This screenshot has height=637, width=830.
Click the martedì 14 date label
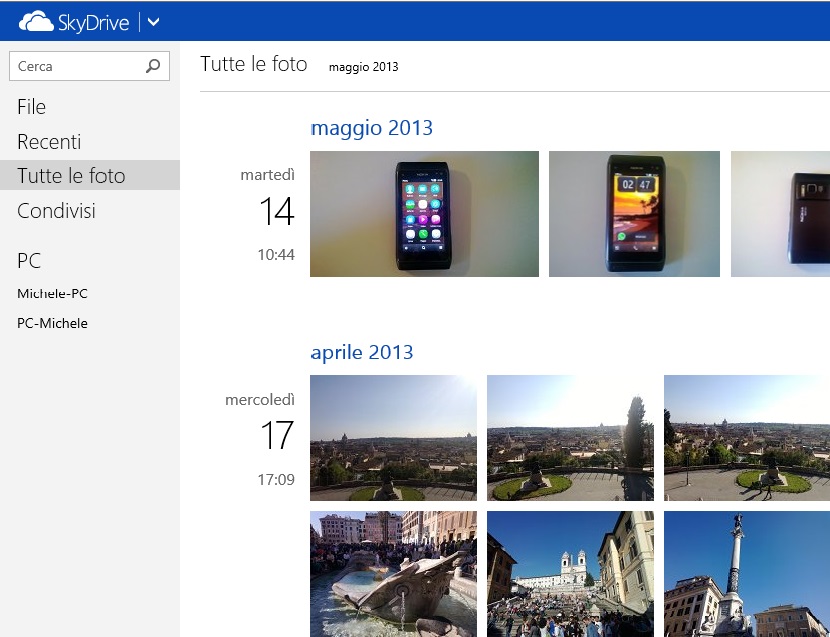click(x=269, y=198)
